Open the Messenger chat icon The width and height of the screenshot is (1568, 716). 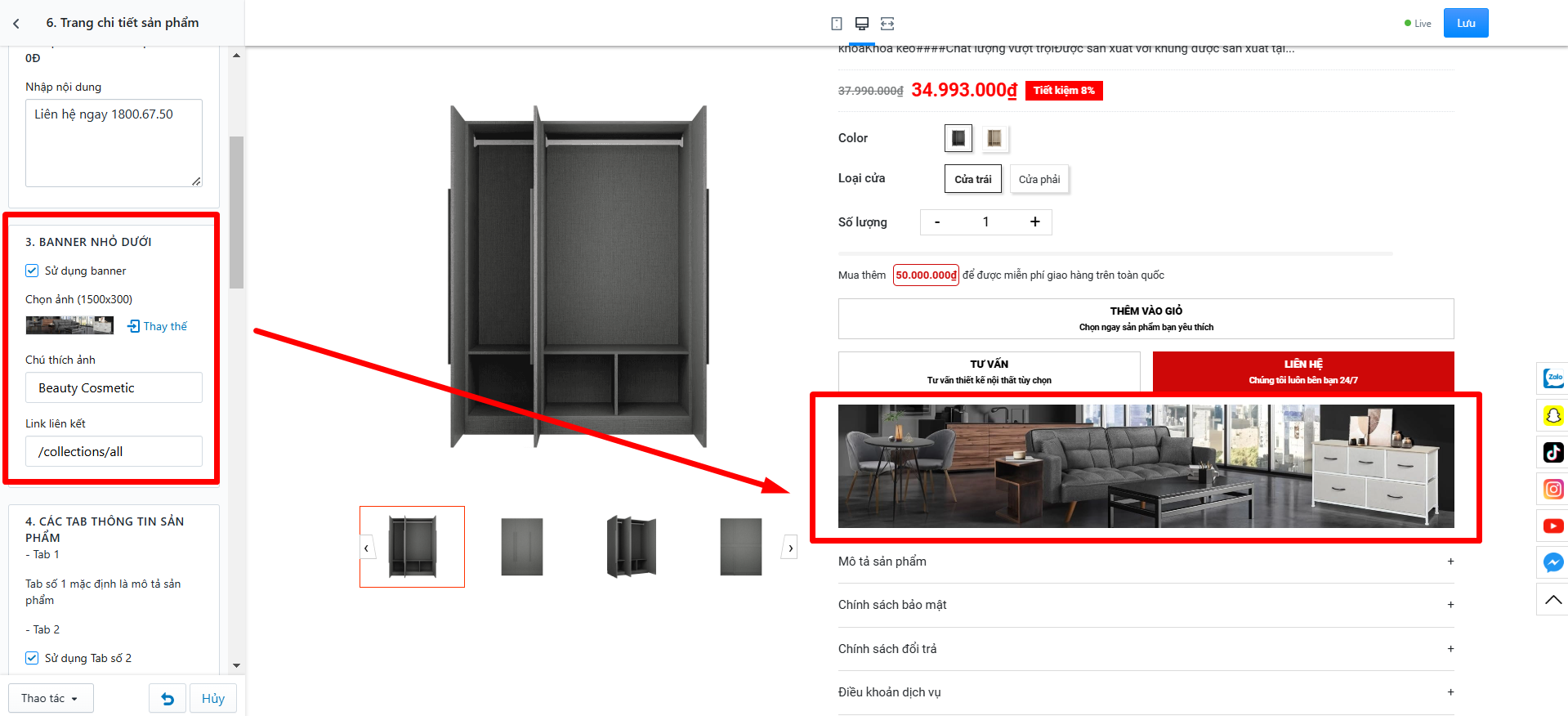1552,562
